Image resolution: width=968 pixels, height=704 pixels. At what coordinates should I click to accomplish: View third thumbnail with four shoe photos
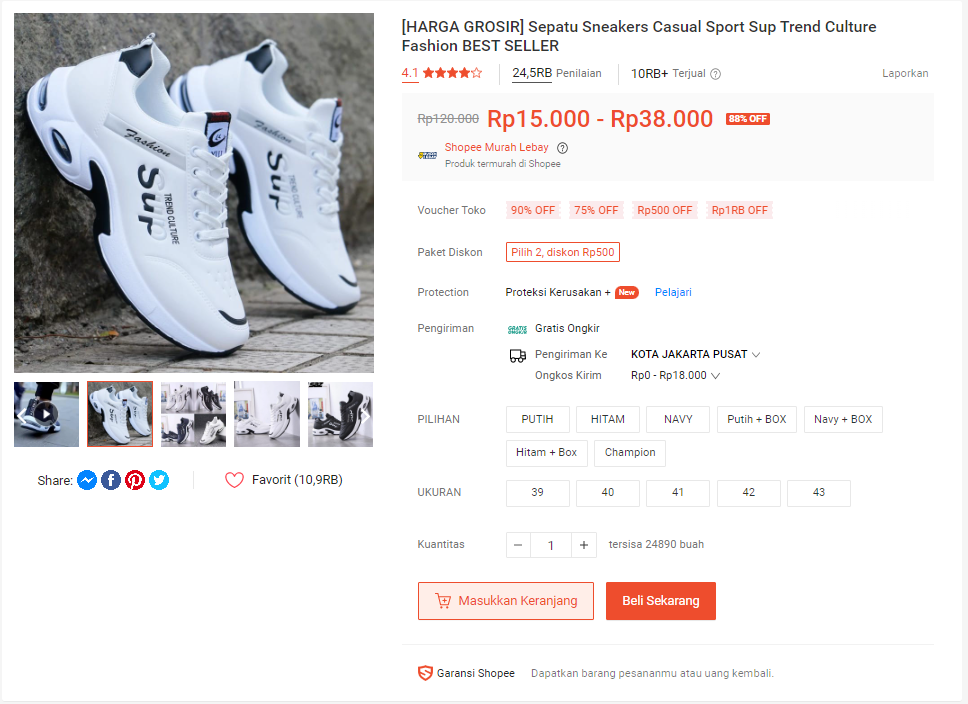pos(193,414)
